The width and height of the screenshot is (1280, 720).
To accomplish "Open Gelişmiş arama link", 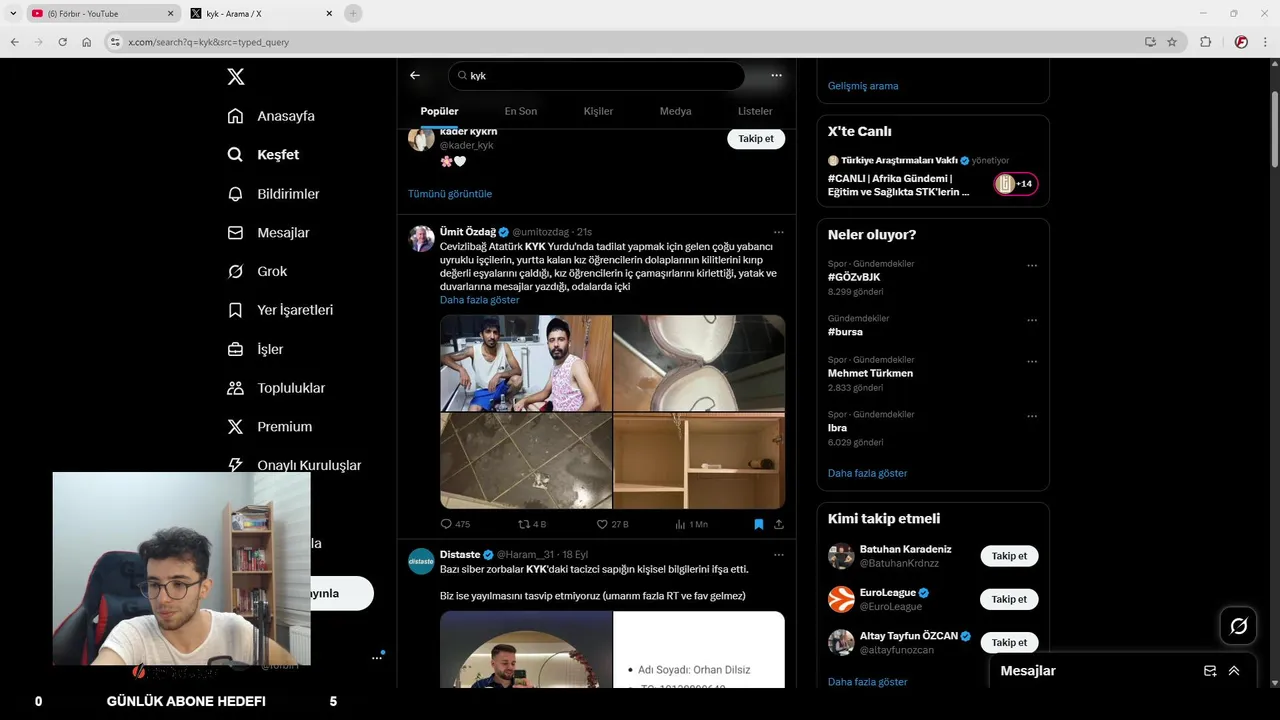I will pos(863,86).
